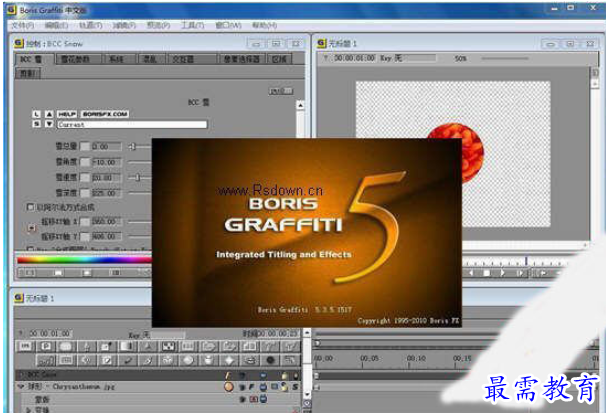
Task: Open the 帮助(H) menu
Action: (x=264, y=26)
